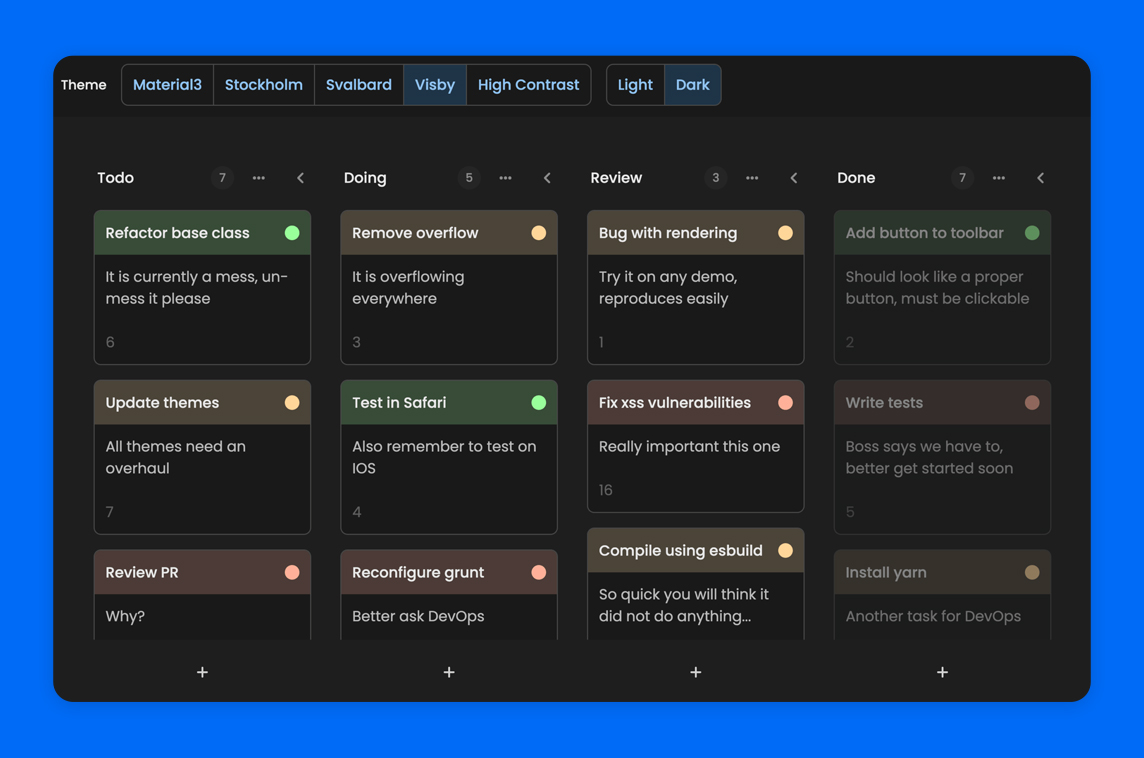The width and height of the screenshot is (1144, 758).
Task: Click the Visby theme button
Action: coord(435,85)
